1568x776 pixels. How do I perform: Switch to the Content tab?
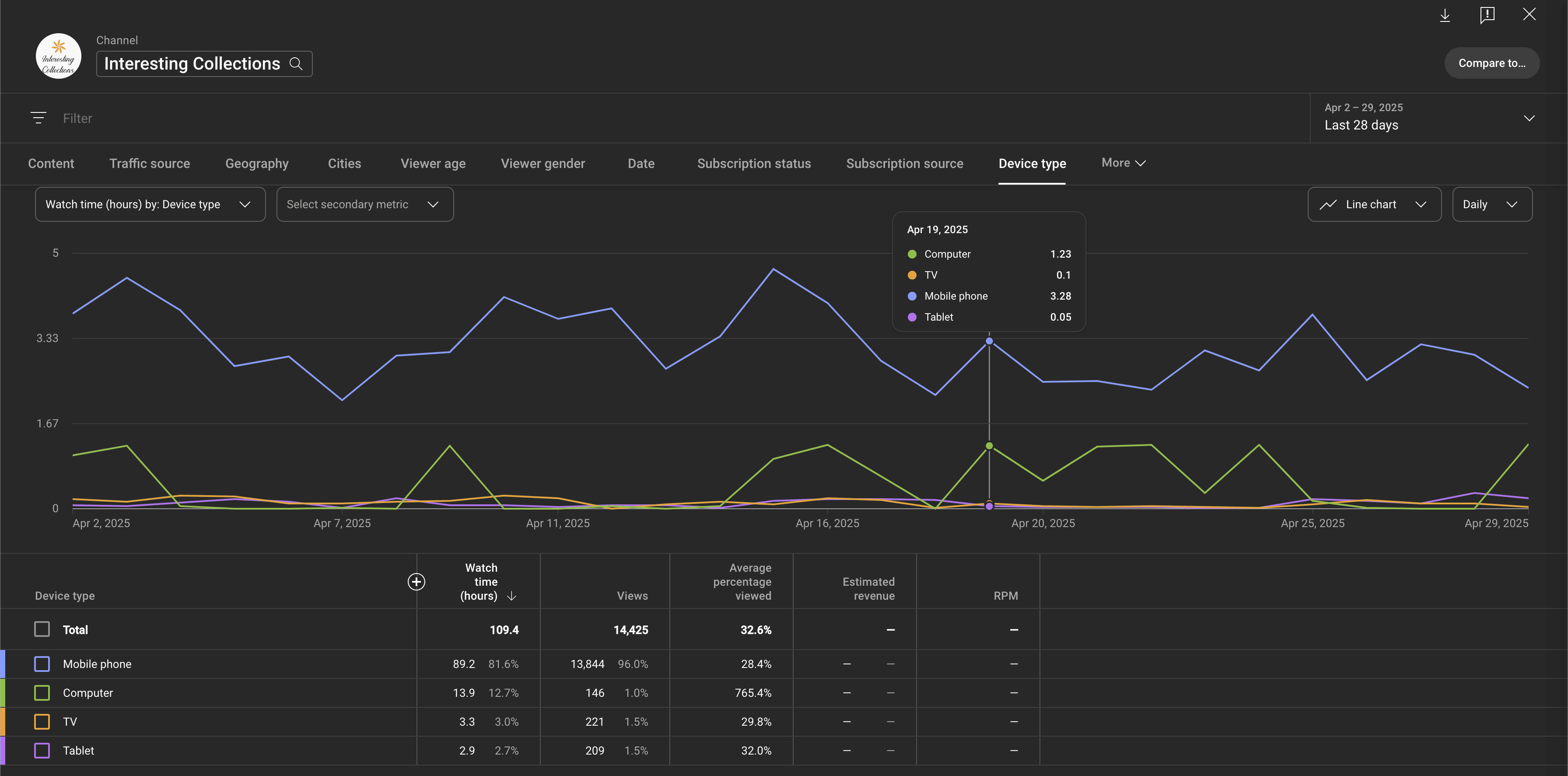point(51,164)
